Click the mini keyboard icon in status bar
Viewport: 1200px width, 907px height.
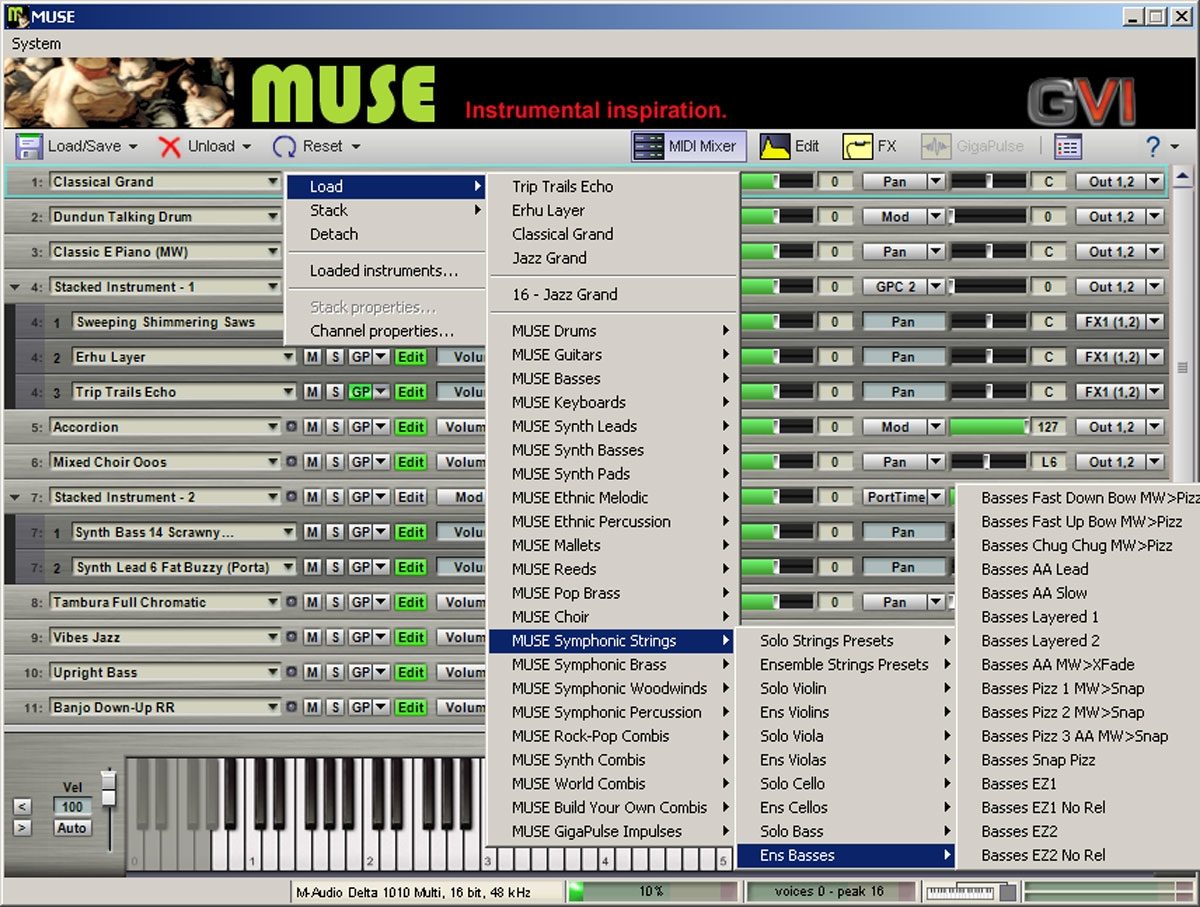(970, 891)
